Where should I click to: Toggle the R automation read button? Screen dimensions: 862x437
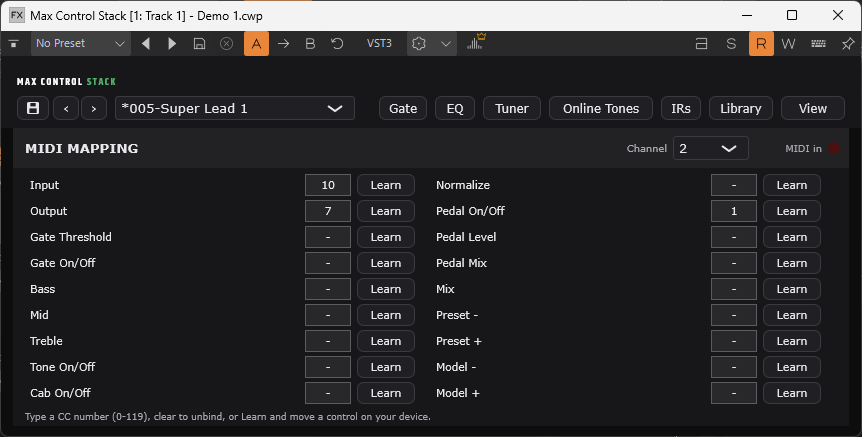point(761,43)
